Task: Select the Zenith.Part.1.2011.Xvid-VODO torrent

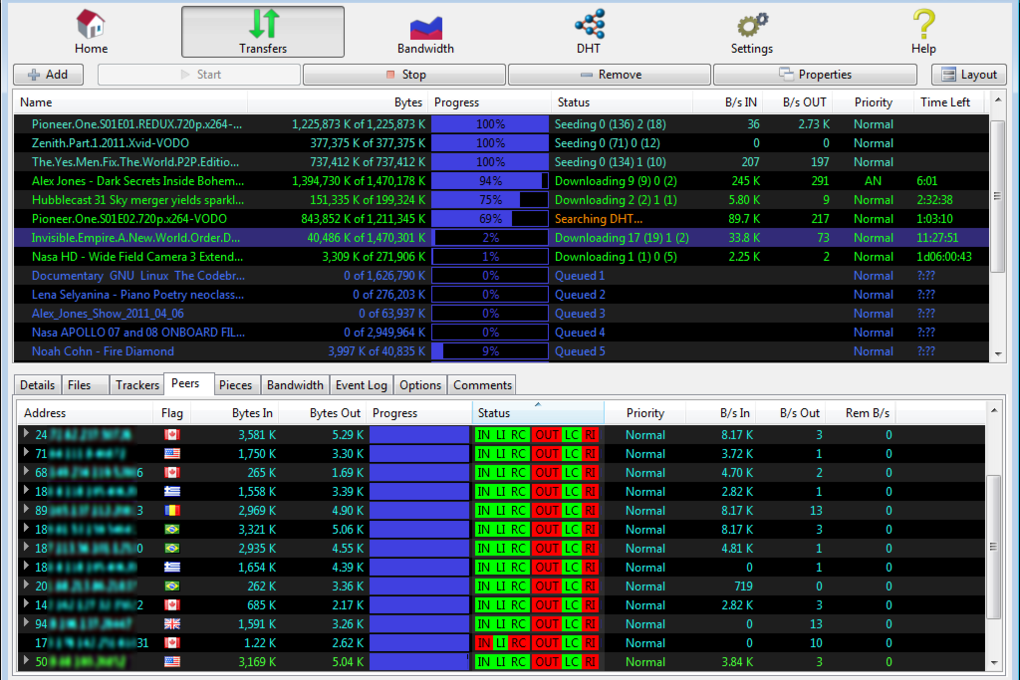Action: 501,143
